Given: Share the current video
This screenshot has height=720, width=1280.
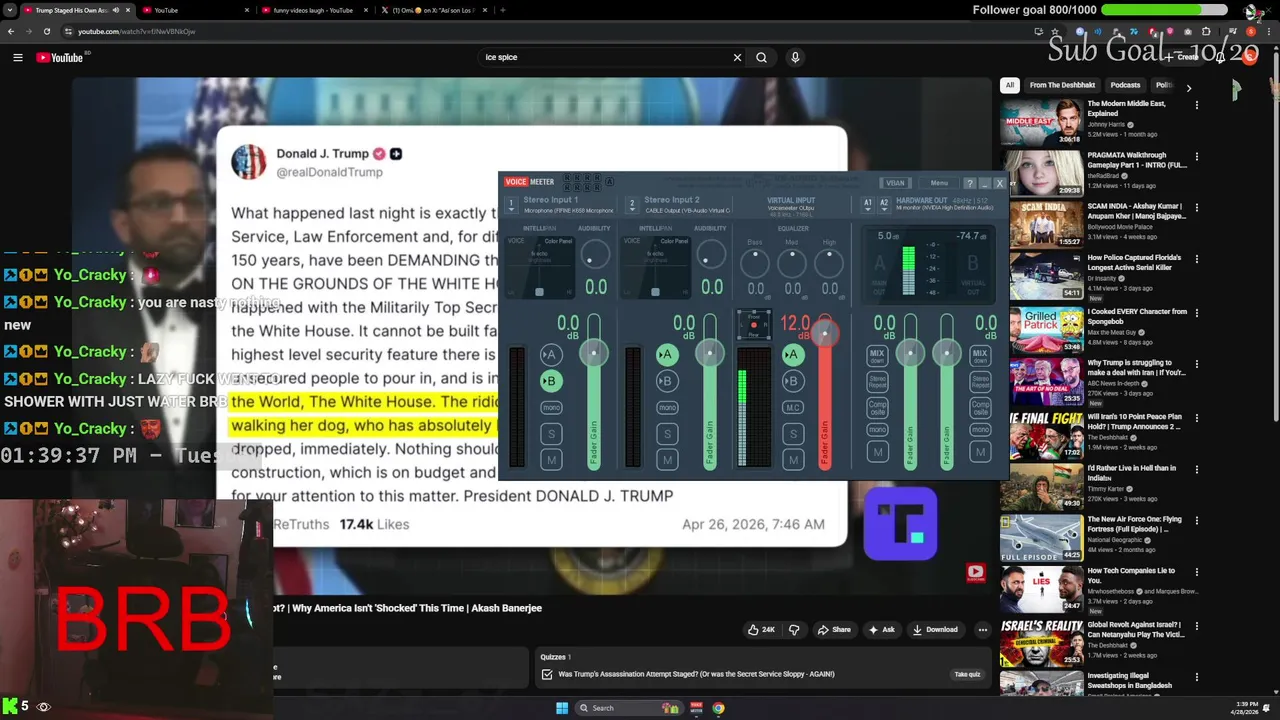Looking at the screenshot, I should [x=834, y=630].
